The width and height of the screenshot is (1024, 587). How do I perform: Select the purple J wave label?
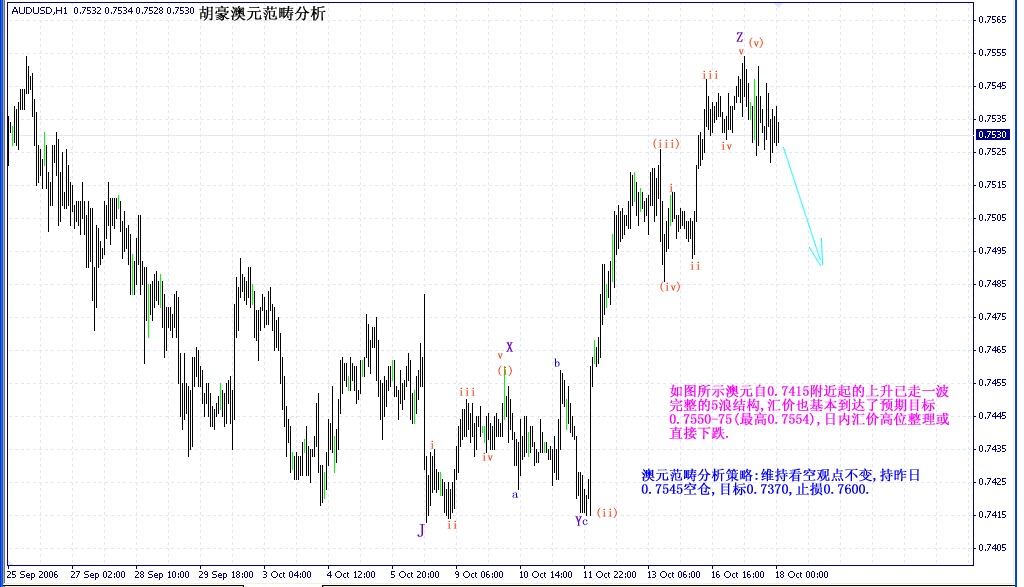pyautogui.click(x=421, y=530)
